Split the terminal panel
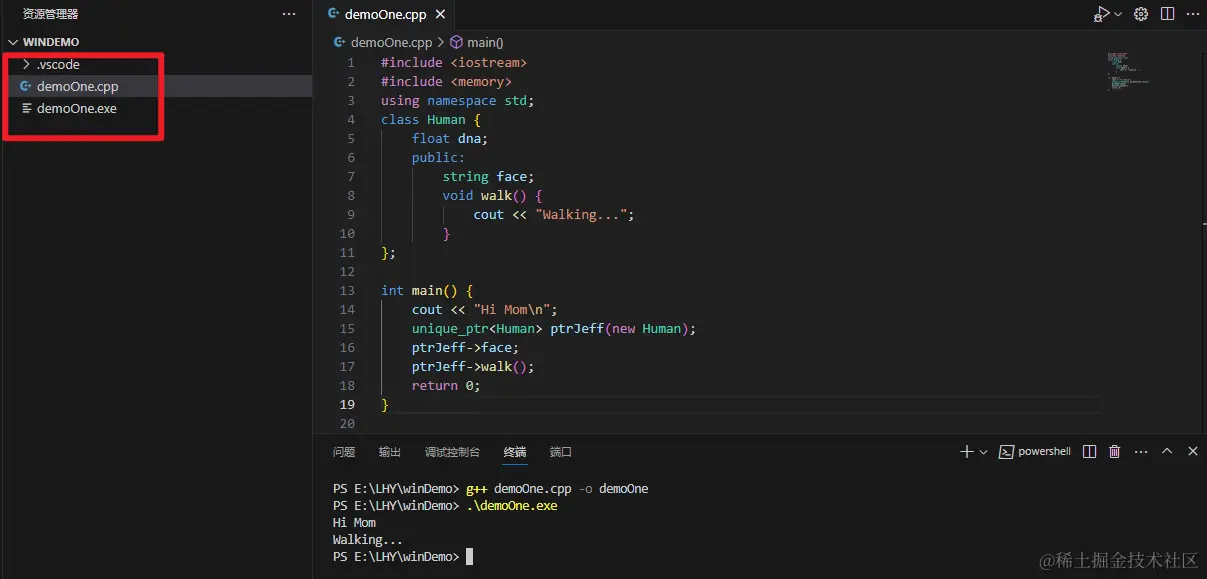This screenshot has width=1207, height=579. 1090,452
